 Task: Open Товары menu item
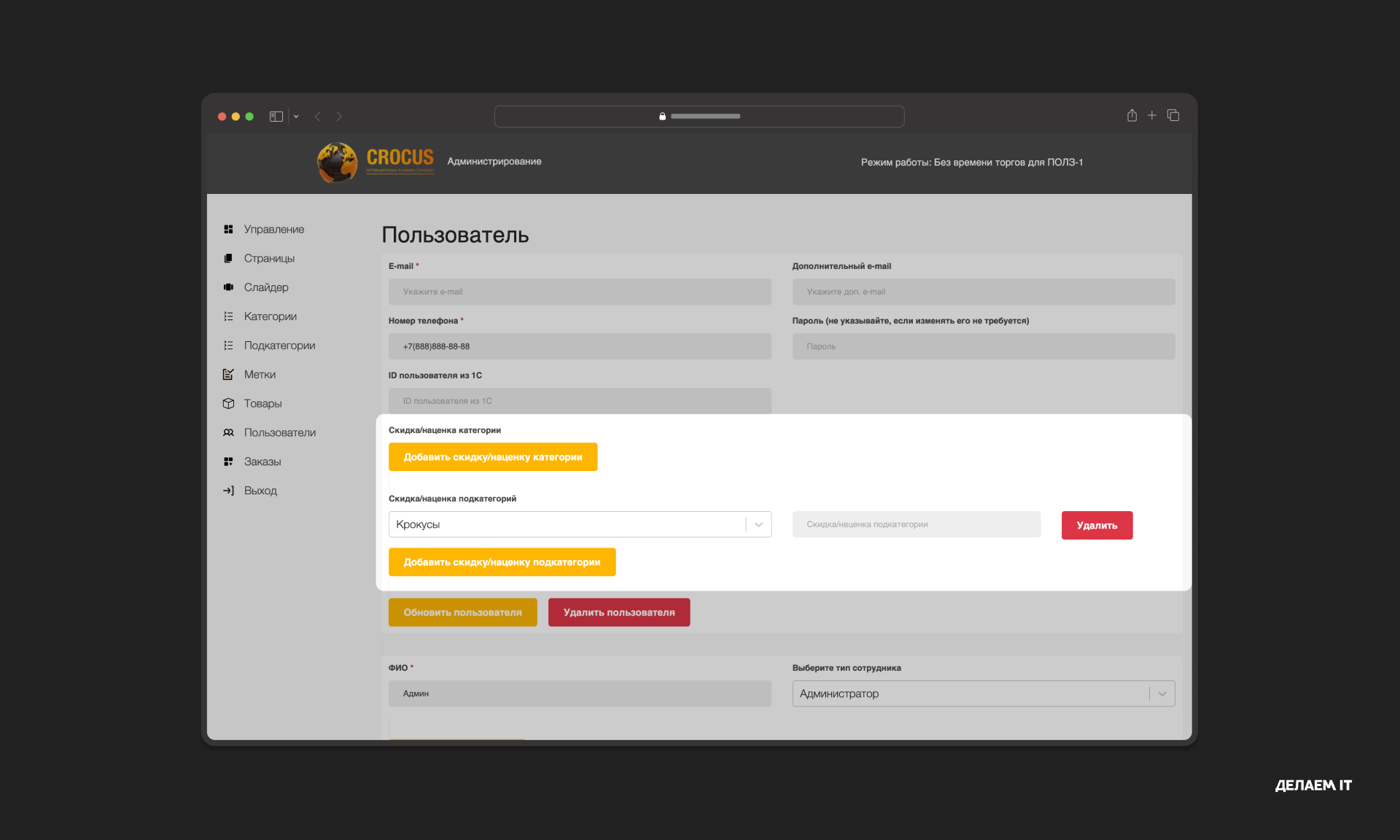coord(262,403)
